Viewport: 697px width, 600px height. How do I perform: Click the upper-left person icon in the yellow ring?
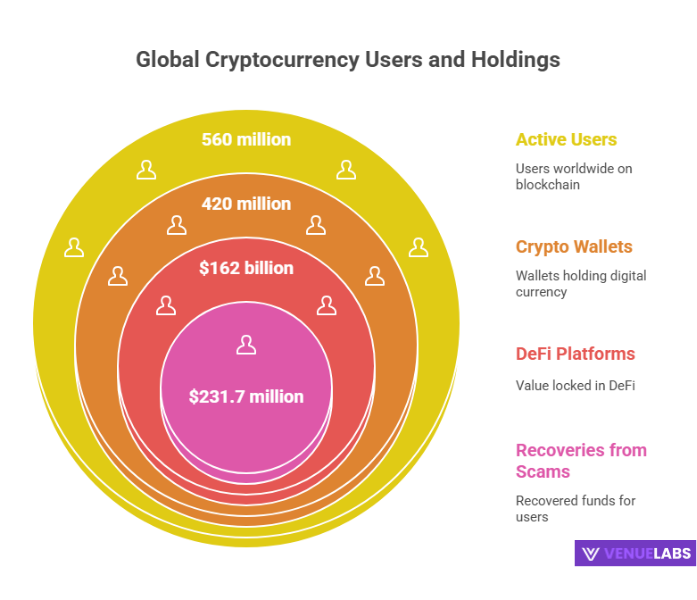[146, 170]
